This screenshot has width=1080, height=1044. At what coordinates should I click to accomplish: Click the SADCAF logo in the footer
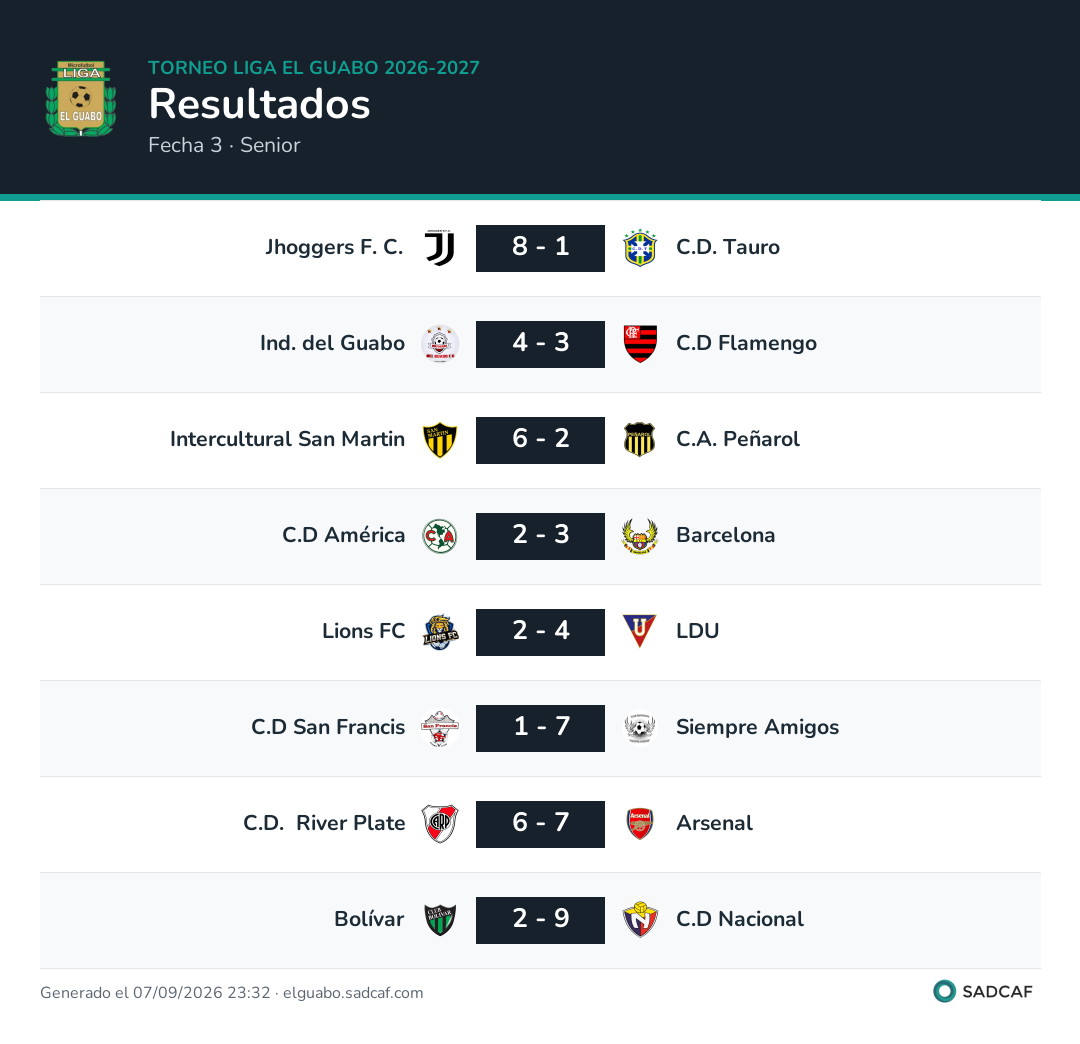coord(982,992)
